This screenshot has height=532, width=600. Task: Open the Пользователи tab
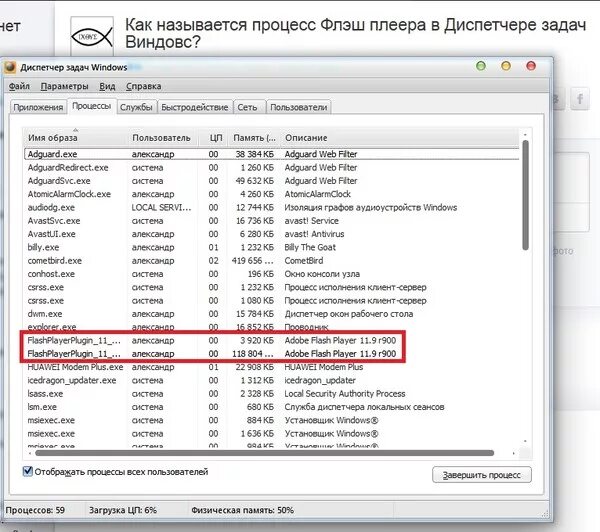298,107
